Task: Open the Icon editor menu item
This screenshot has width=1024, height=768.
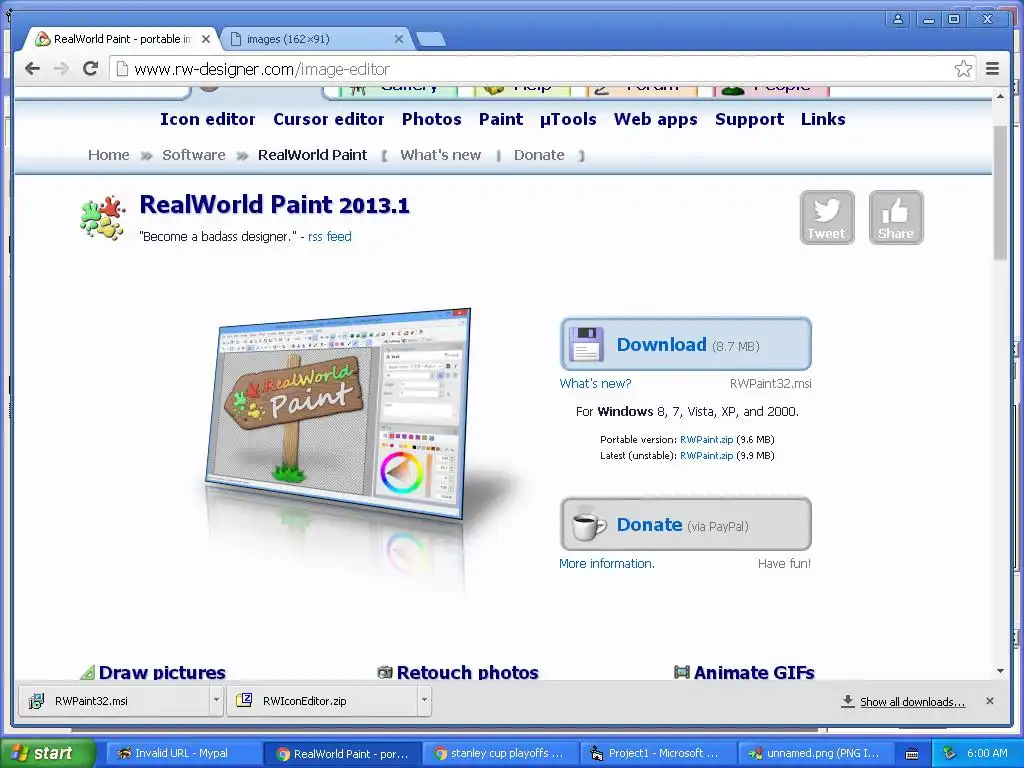Action: tap(208, 120)
